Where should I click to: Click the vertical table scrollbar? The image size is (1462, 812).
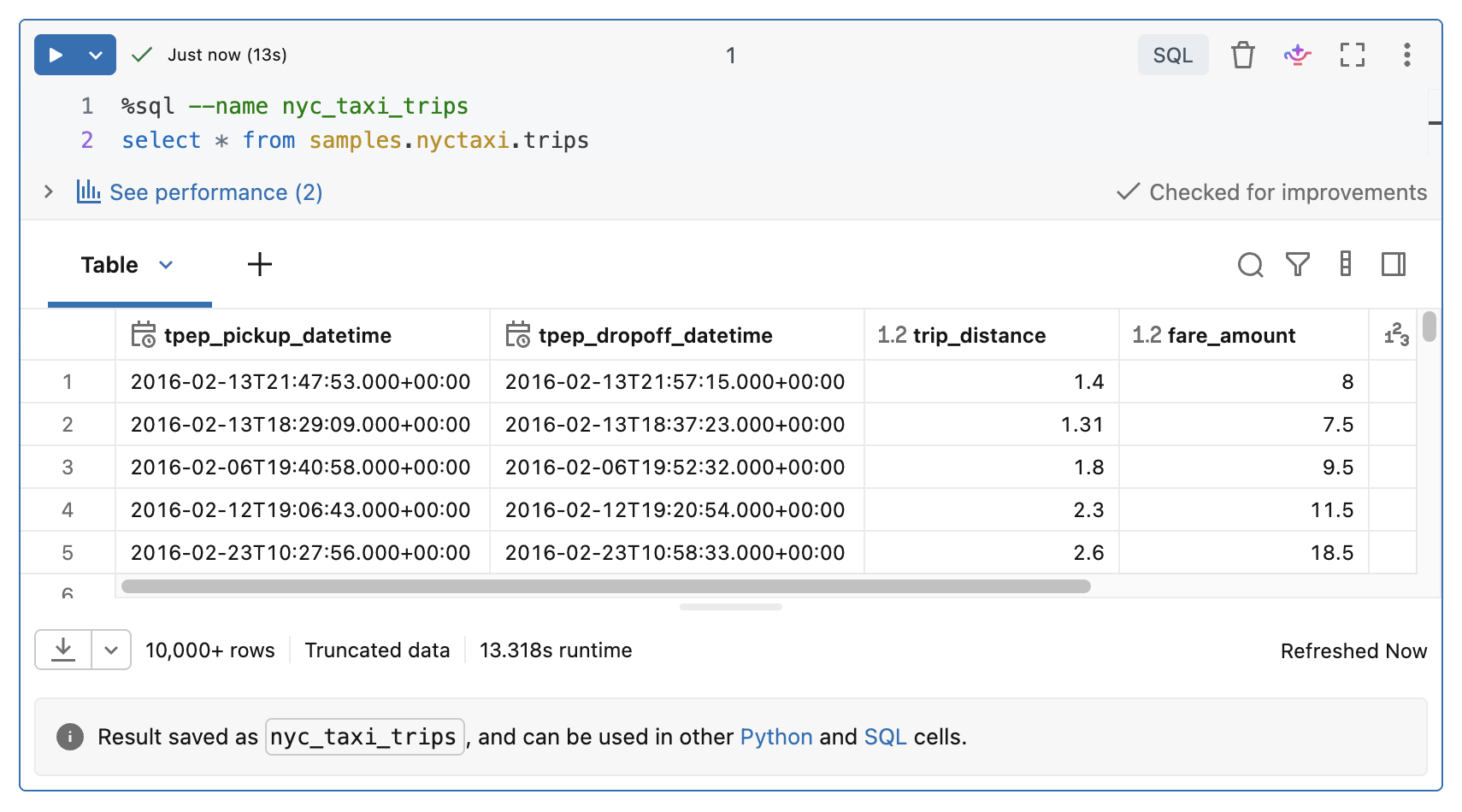[x=1429, y=327]
